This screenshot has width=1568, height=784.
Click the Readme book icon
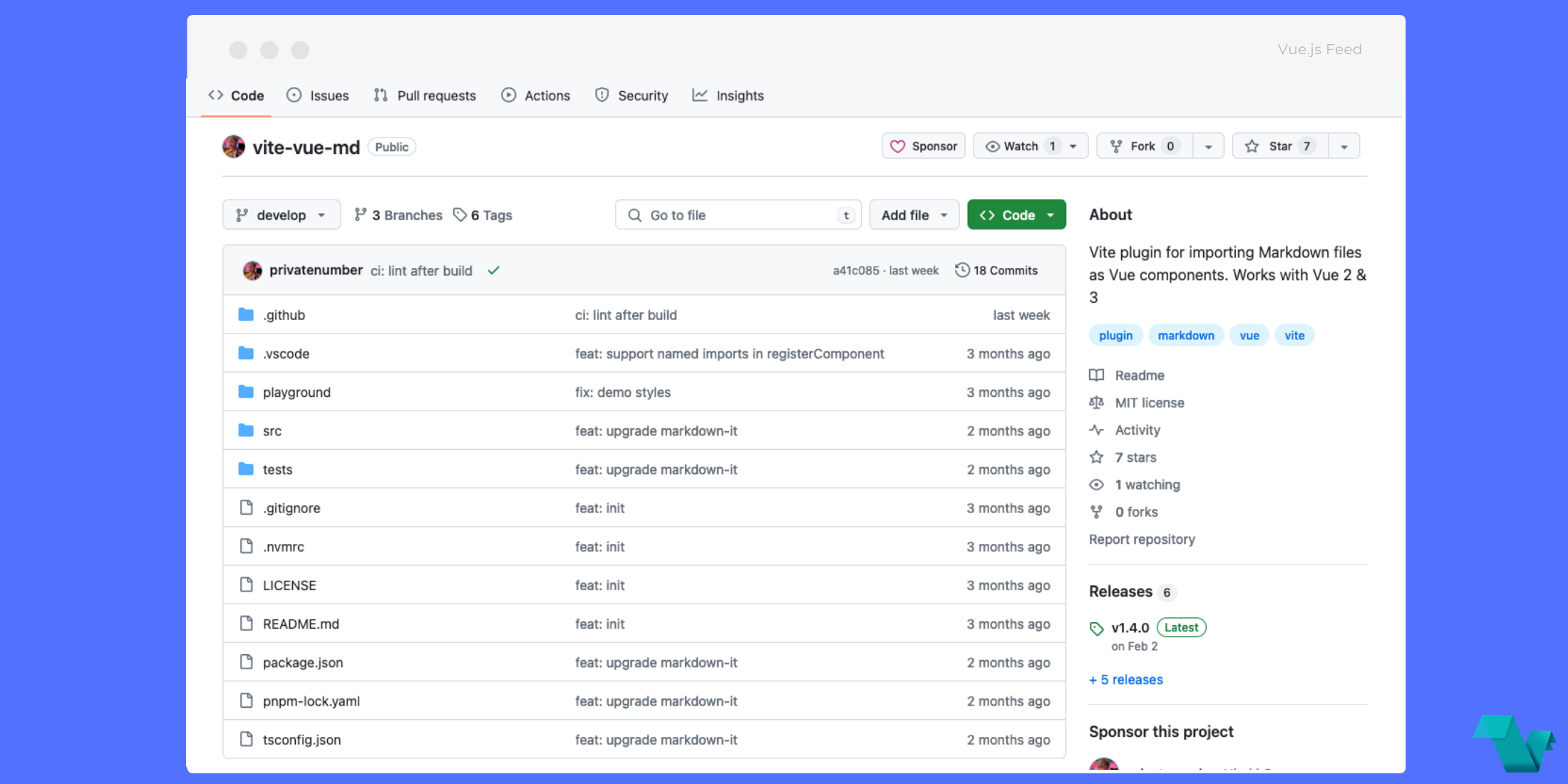[x=1096, y=375]
